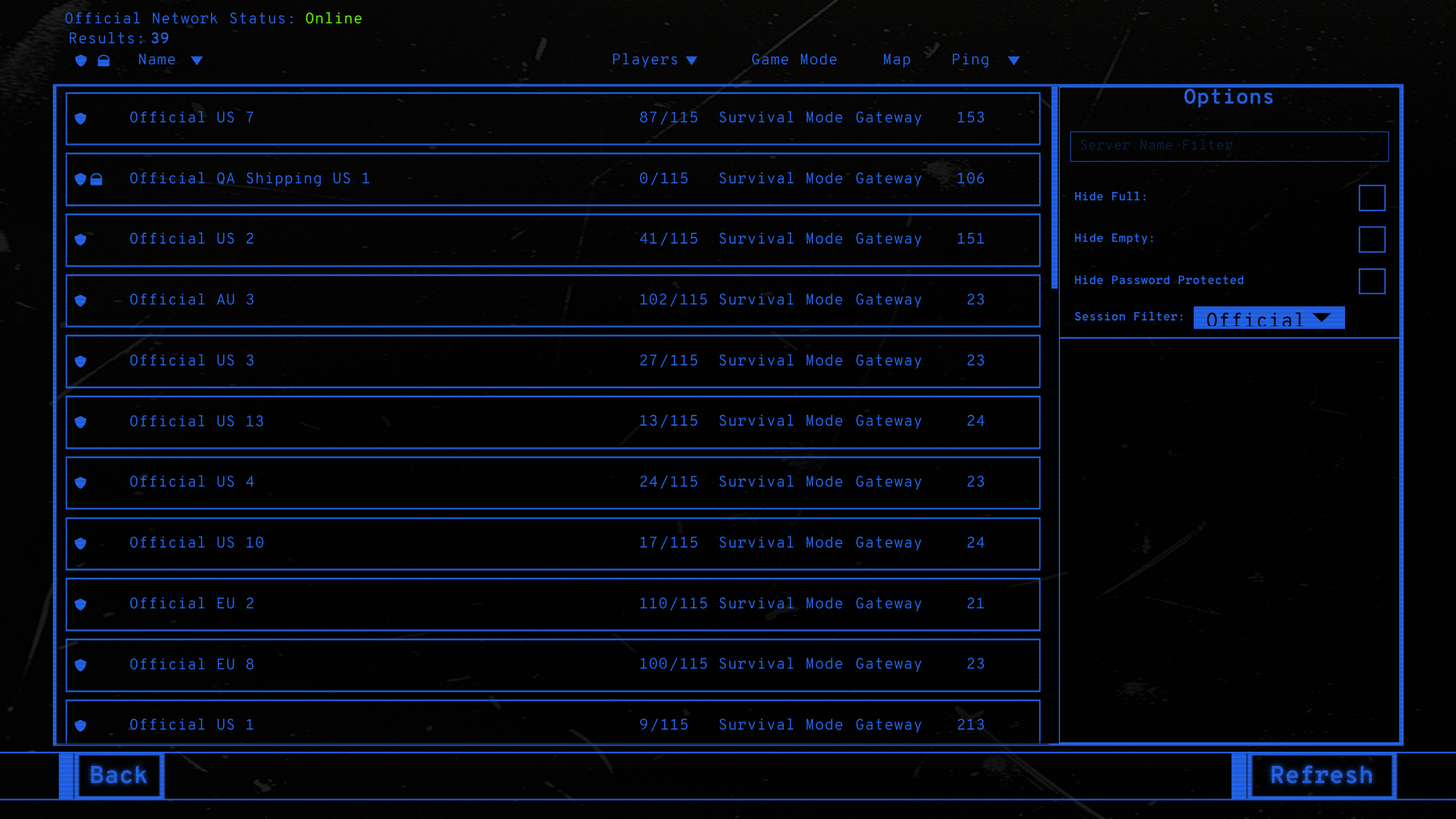Open the Session Filter Official dropdown

point(1268,318)
